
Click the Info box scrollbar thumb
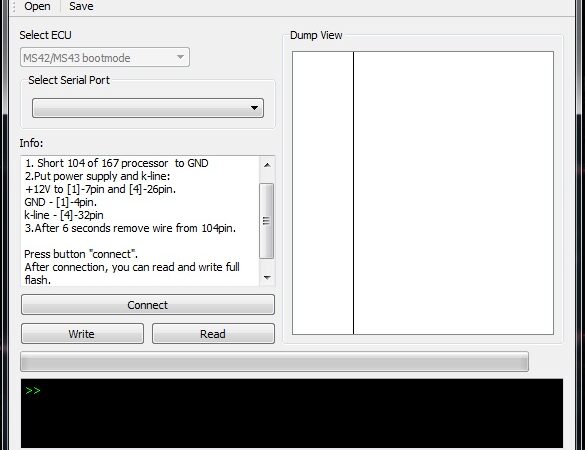266,221
